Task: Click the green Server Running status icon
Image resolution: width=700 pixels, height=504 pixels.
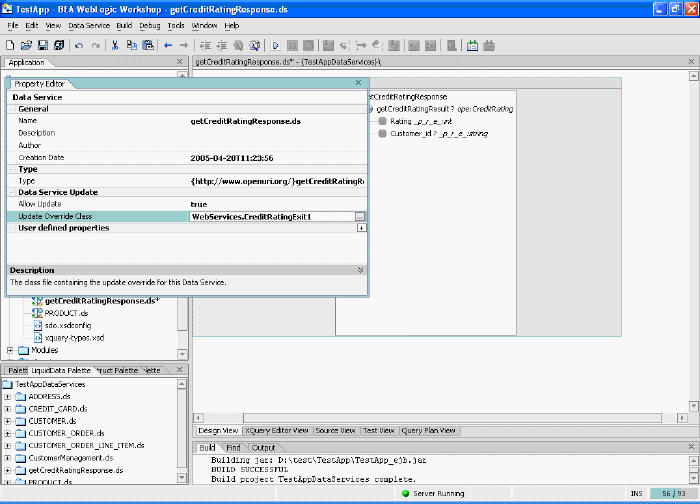Action: 405,493
